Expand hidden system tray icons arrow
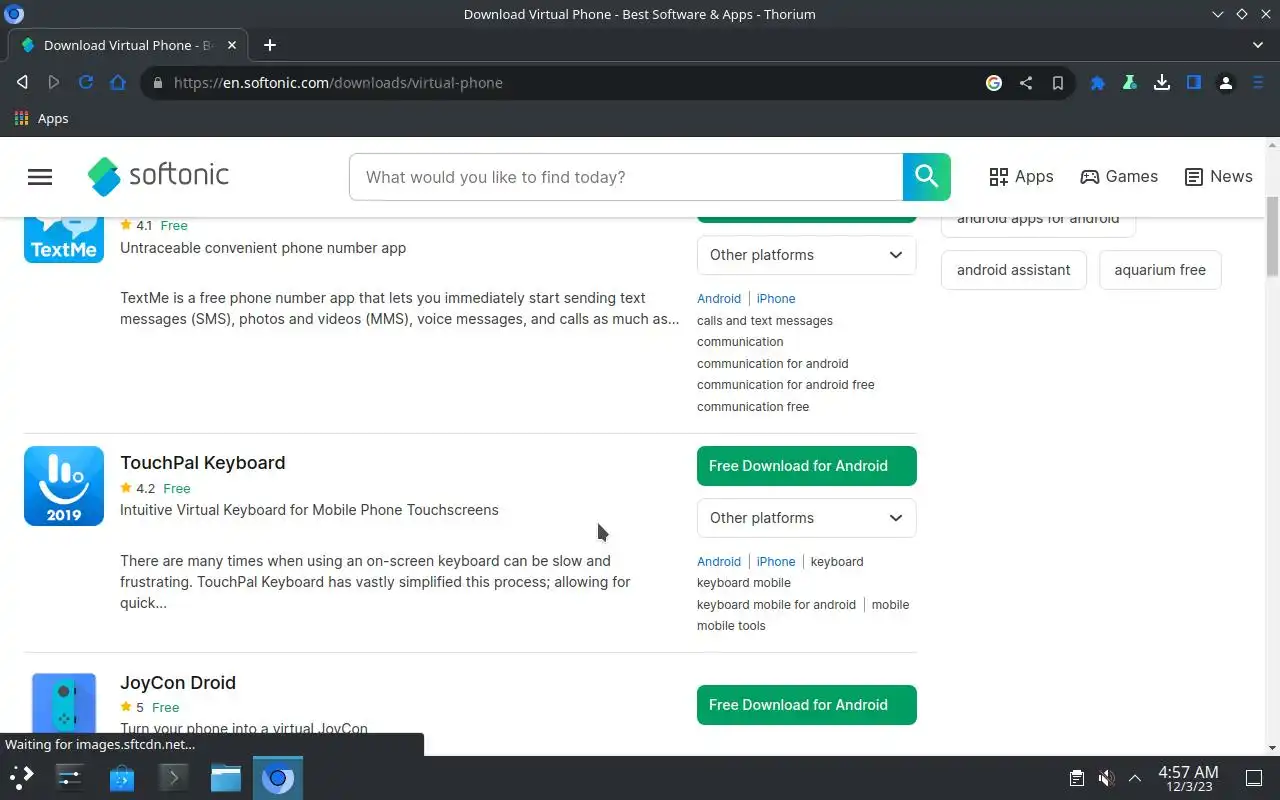The height and width of the screenshot is (800, 1280). (x=1135, y=778)
